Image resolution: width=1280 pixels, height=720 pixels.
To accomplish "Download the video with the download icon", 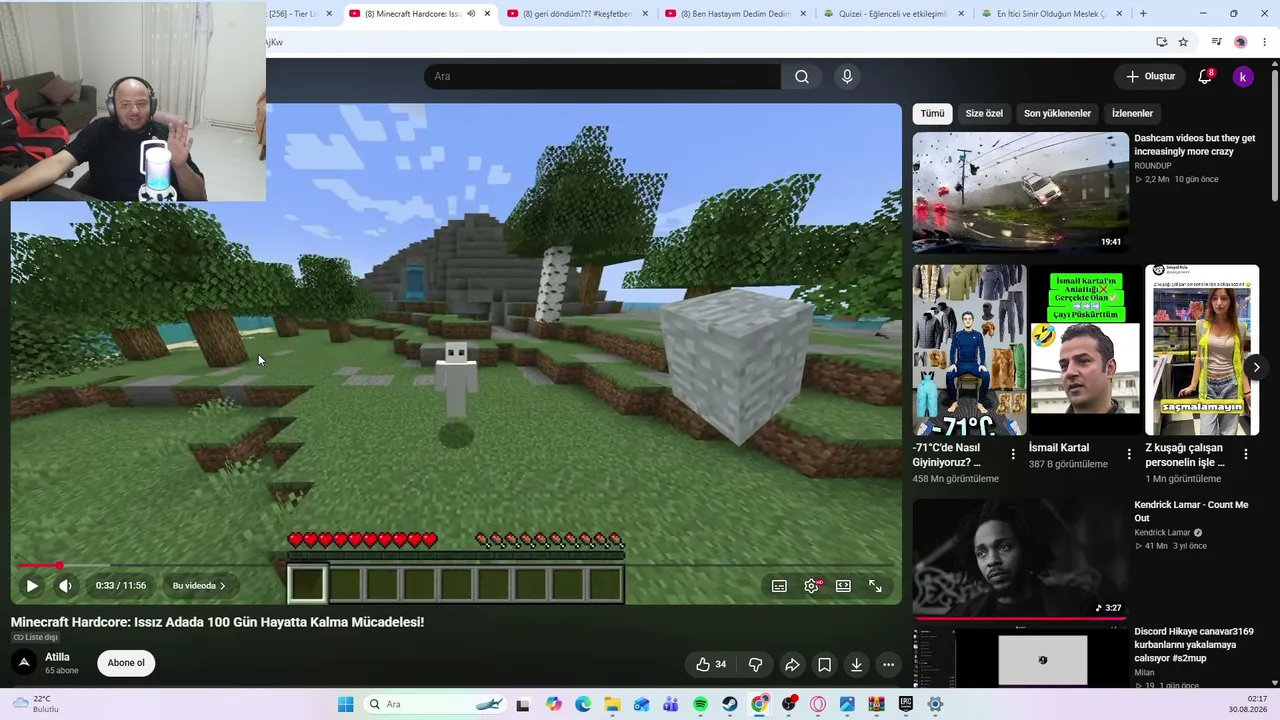I will point(856,664).
